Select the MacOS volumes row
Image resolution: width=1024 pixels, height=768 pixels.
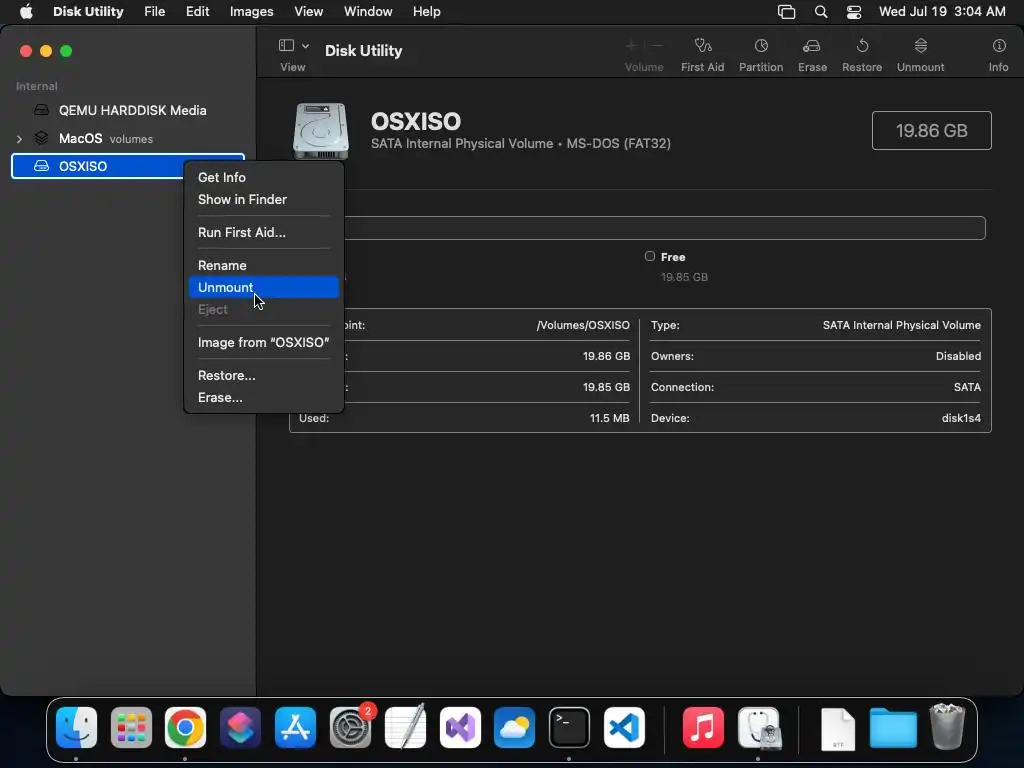[x=128, y=138]
